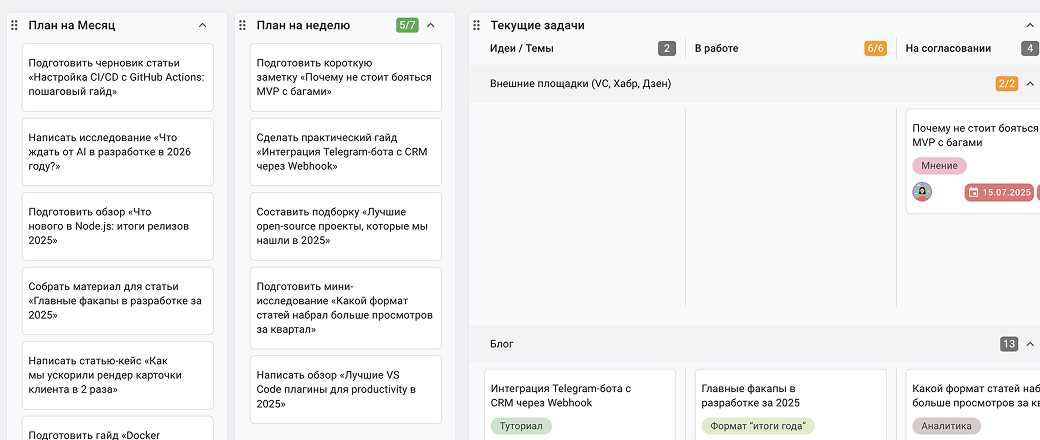Click the 6/6 limit badge in «В работе»

[875, 48]
